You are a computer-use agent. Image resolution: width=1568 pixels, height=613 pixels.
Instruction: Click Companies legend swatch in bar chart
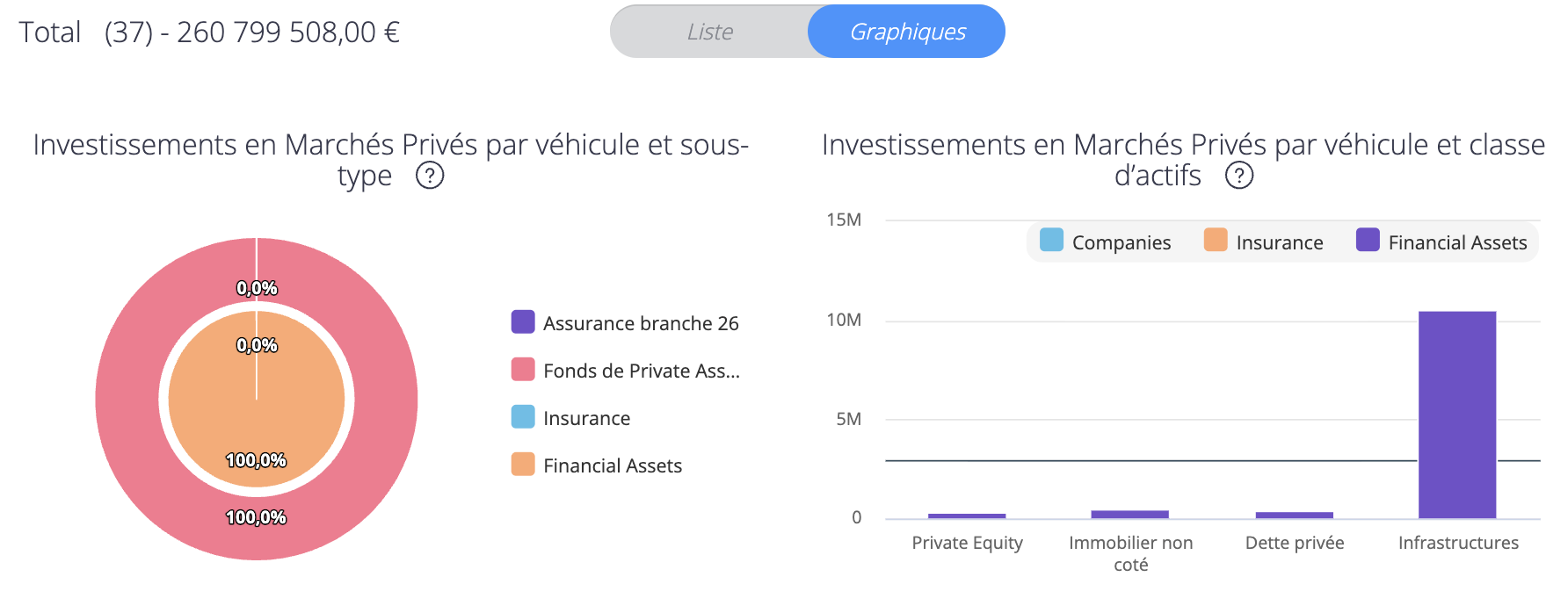coord(1051,241)
